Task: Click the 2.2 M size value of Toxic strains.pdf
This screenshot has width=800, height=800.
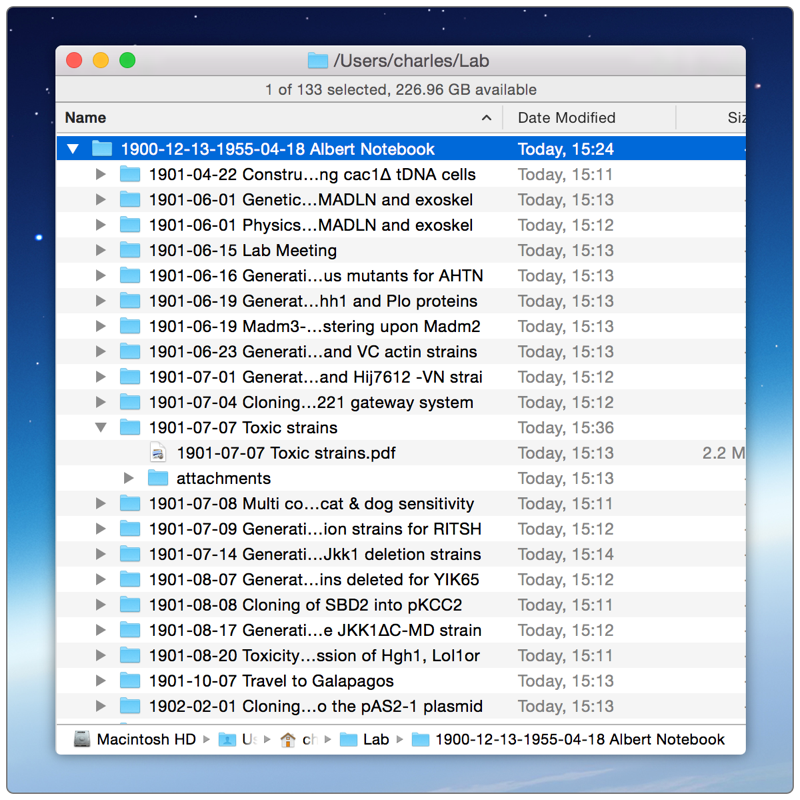Action: tap(723, 453)
